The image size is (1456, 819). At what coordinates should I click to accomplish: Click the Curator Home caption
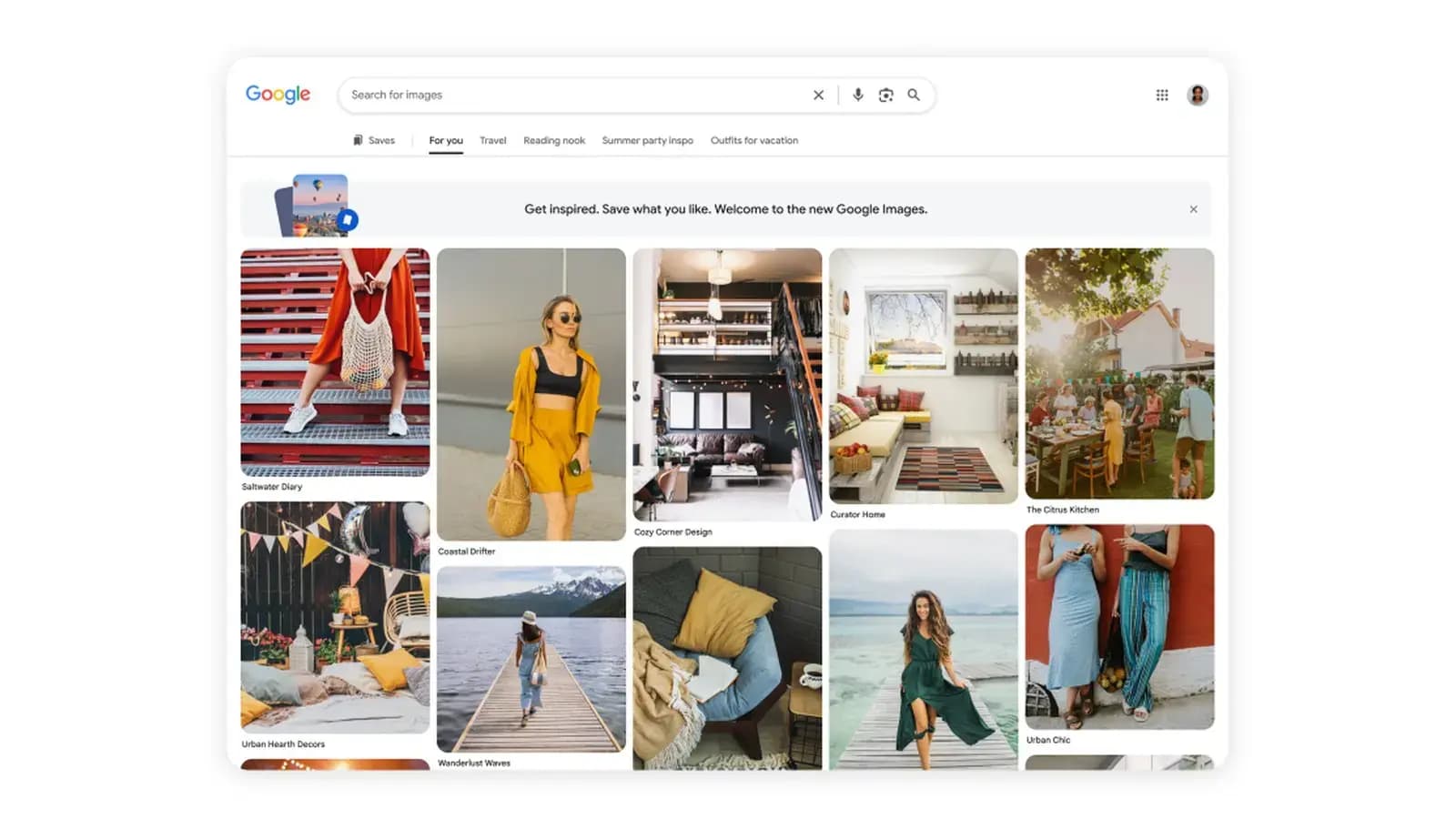click(x=857, y=515)
